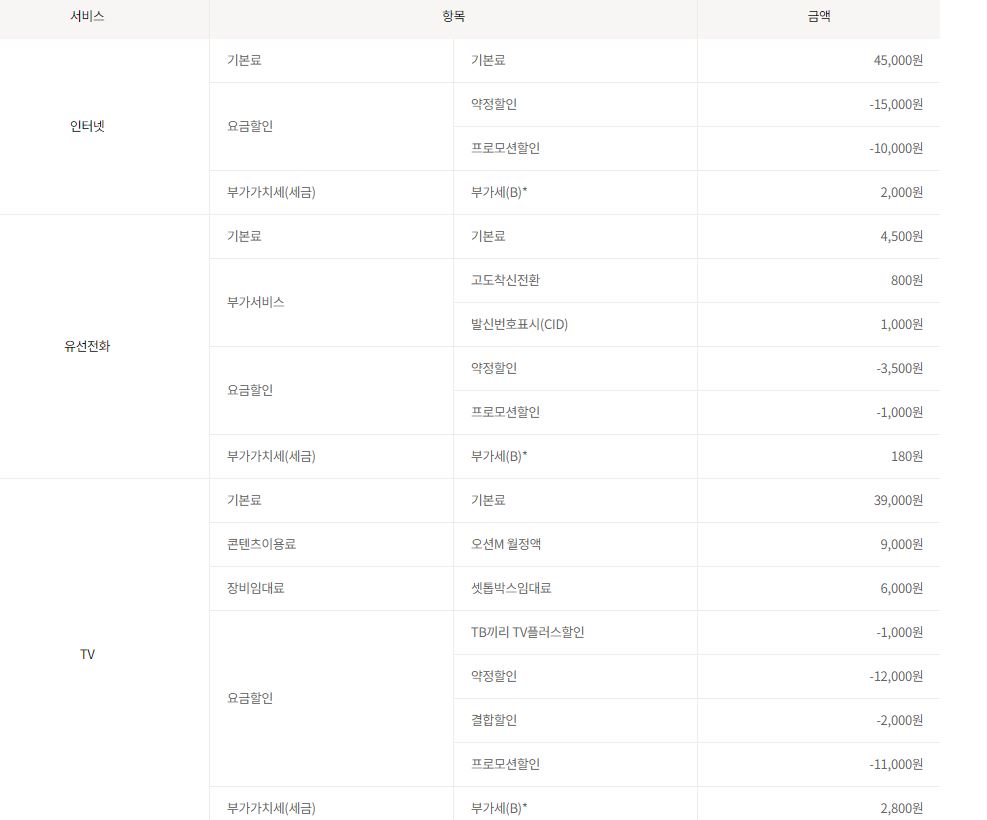Select the 셋톱박스임대료 entry
Viewport: 987px width, 820px height.
click(x=511, y=588)
